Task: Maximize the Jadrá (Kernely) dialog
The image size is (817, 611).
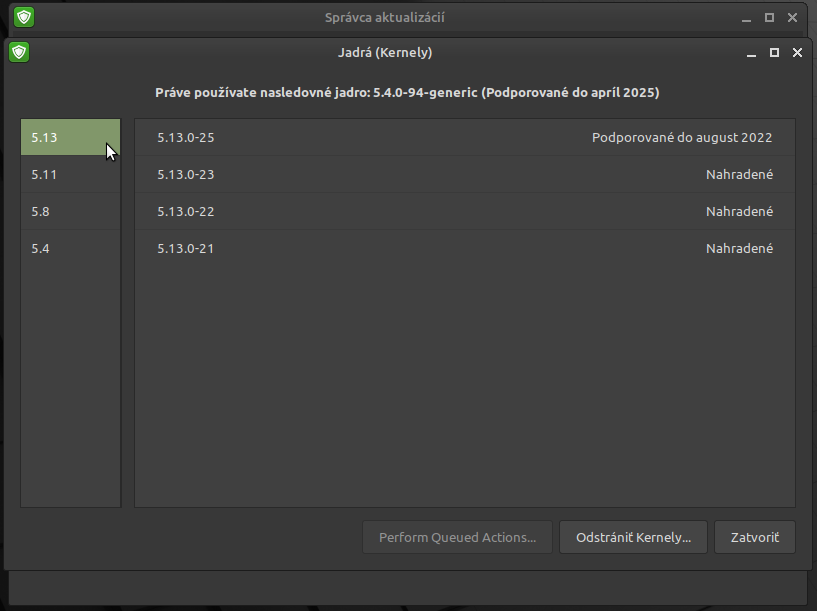Action: click(774, 53)
